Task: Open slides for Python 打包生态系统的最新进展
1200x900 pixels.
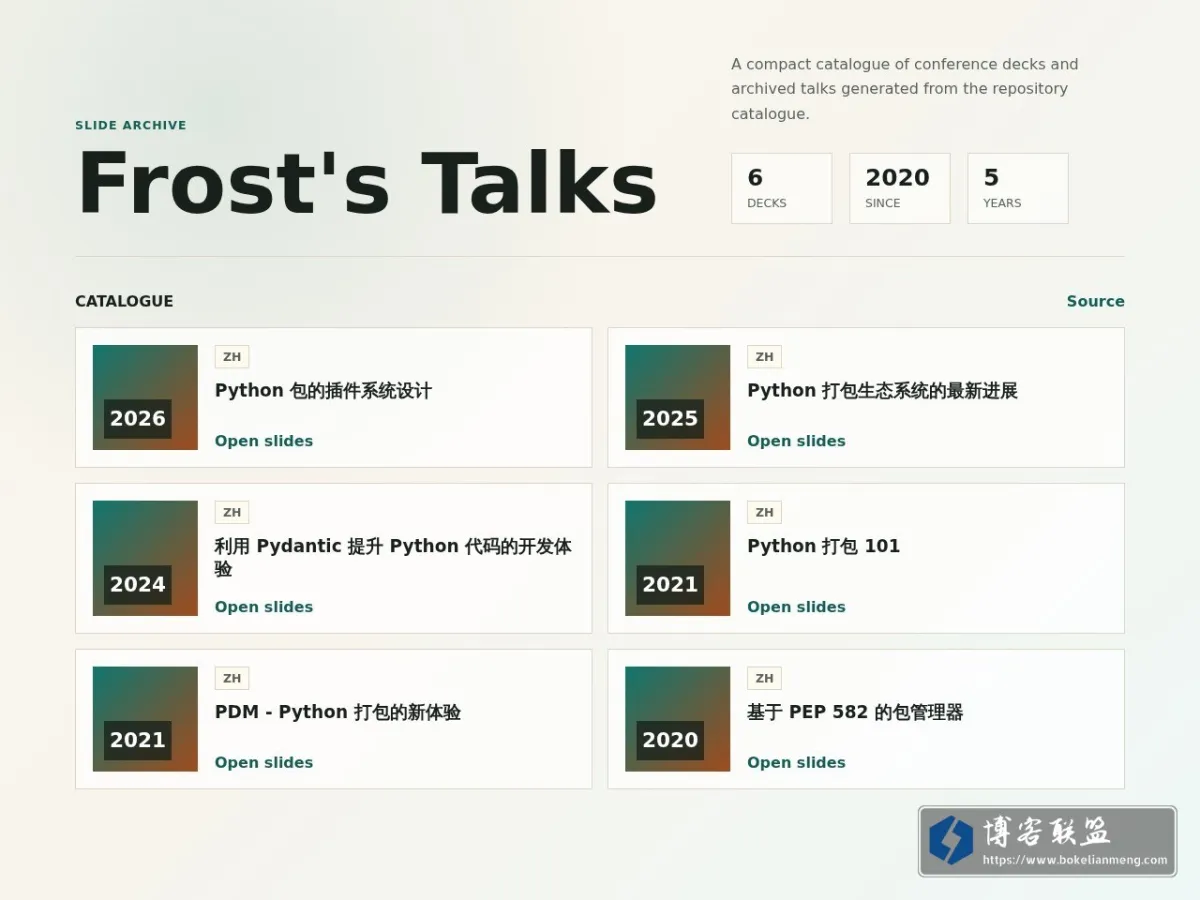Action: (x=796, y=441)
